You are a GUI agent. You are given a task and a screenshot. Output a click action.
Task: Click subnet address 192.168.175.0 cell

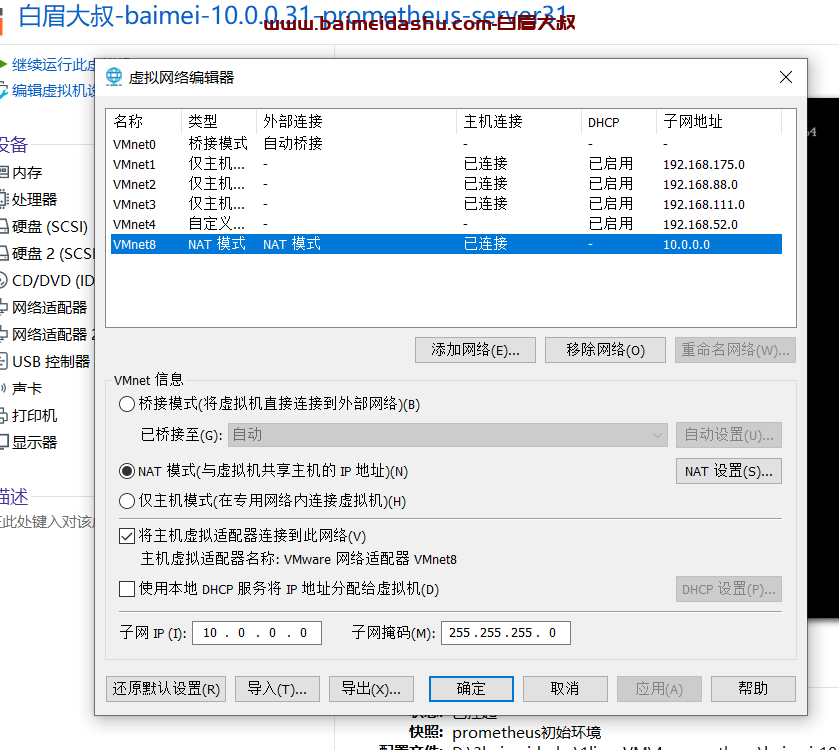704,164
